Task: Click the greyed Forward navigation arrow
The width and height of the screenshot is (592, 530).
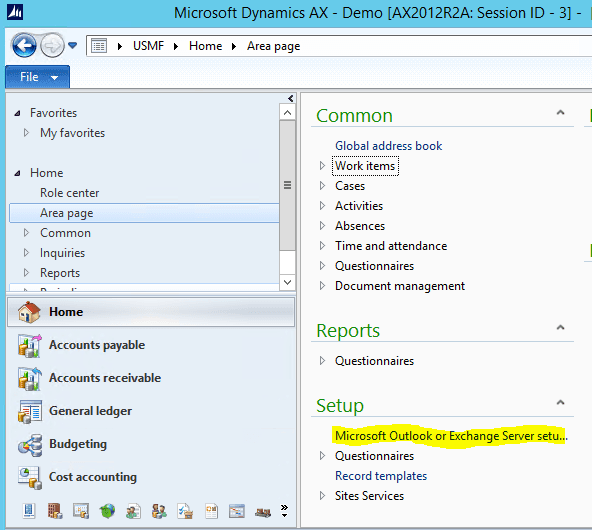Action: pos(52,46)
